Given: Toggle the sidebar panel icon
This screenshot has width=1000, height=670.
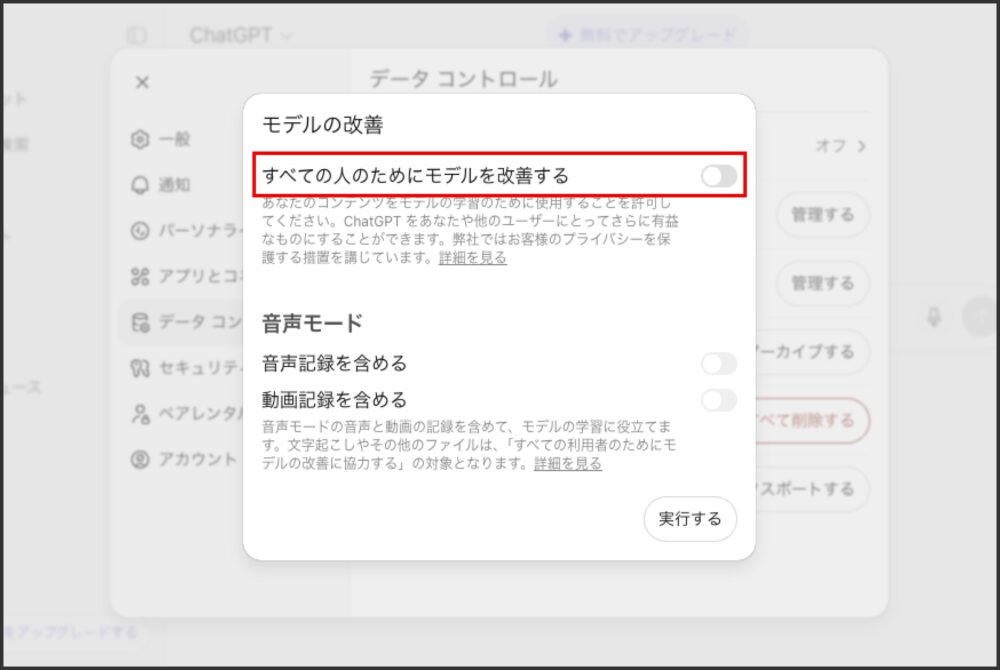Looking at the screenshot, I should point(136,35).
